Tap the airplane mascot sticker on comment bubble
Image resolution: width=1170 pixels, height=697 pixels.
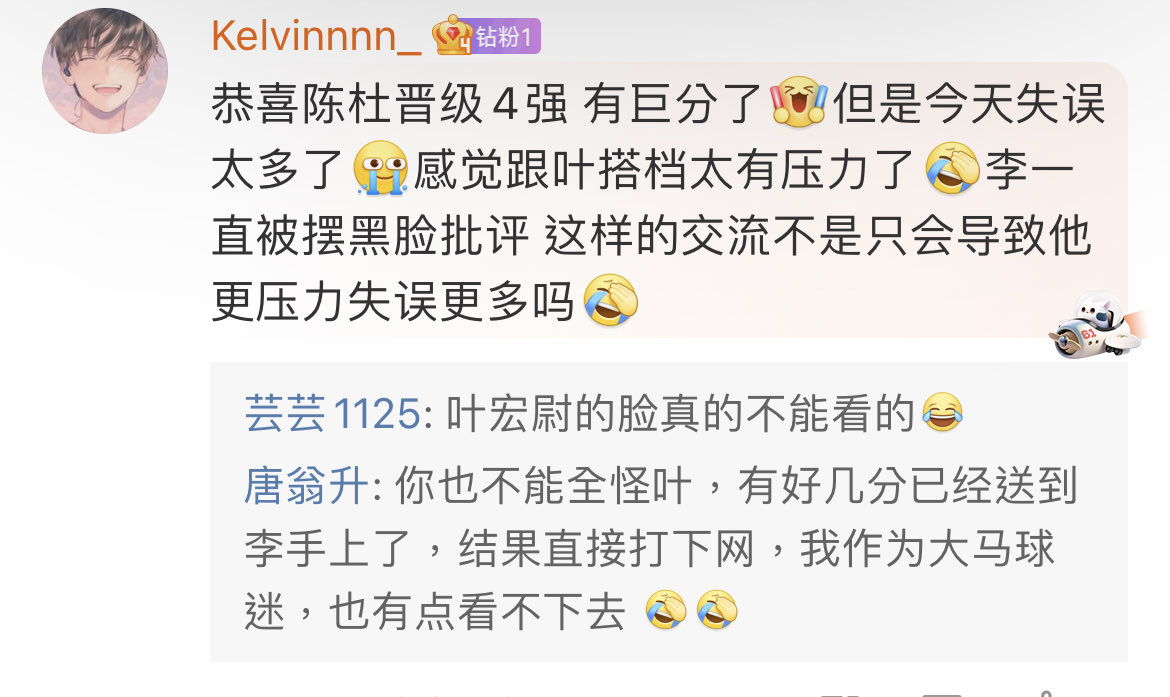pyautogui.click(x=1097, y=326)
